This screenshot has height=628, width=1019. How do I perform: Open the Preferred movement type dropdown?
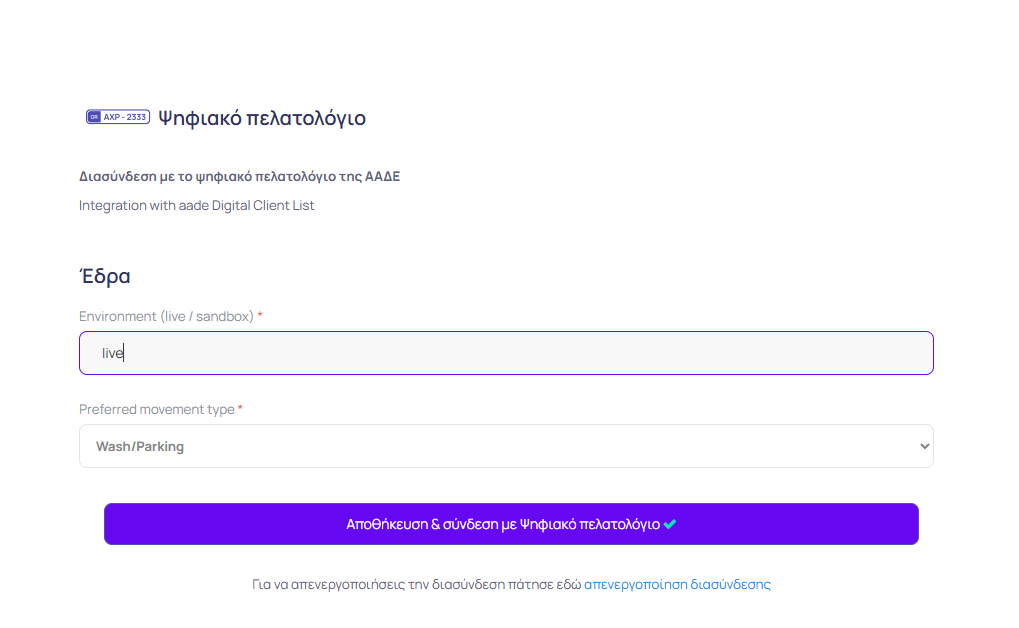506,446
